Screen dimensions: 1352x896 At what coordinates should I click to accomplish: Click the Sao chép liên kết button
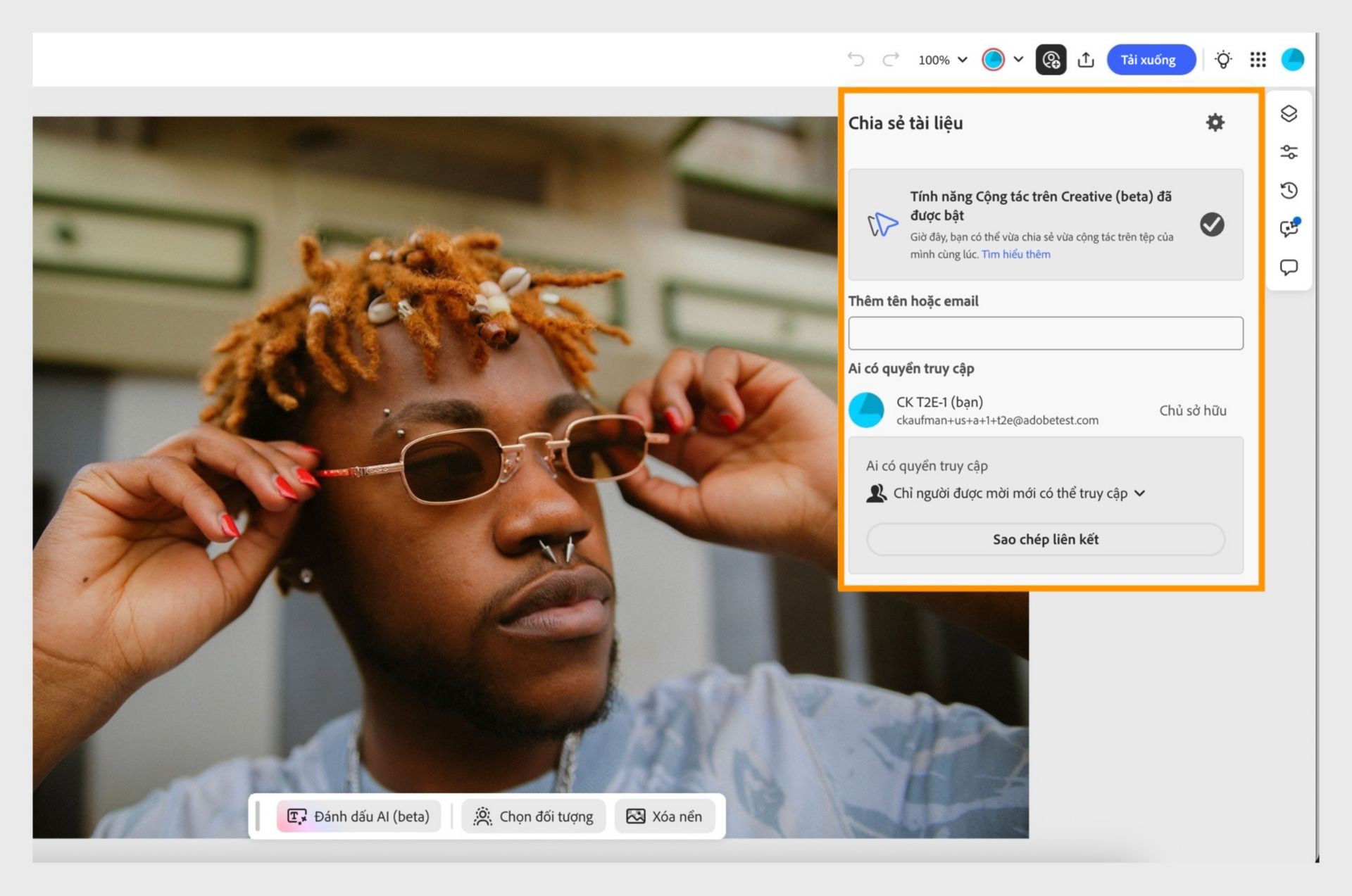(x=1046, y=539)
